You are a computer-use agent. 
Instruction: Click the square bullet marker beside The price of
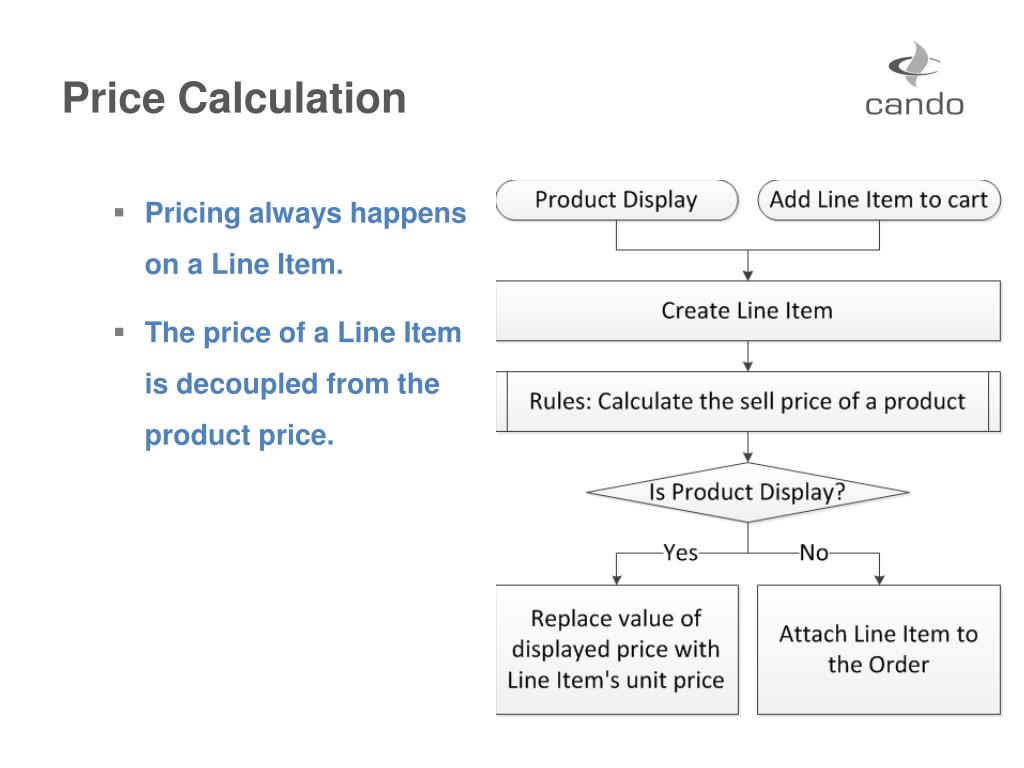[119, 332]
